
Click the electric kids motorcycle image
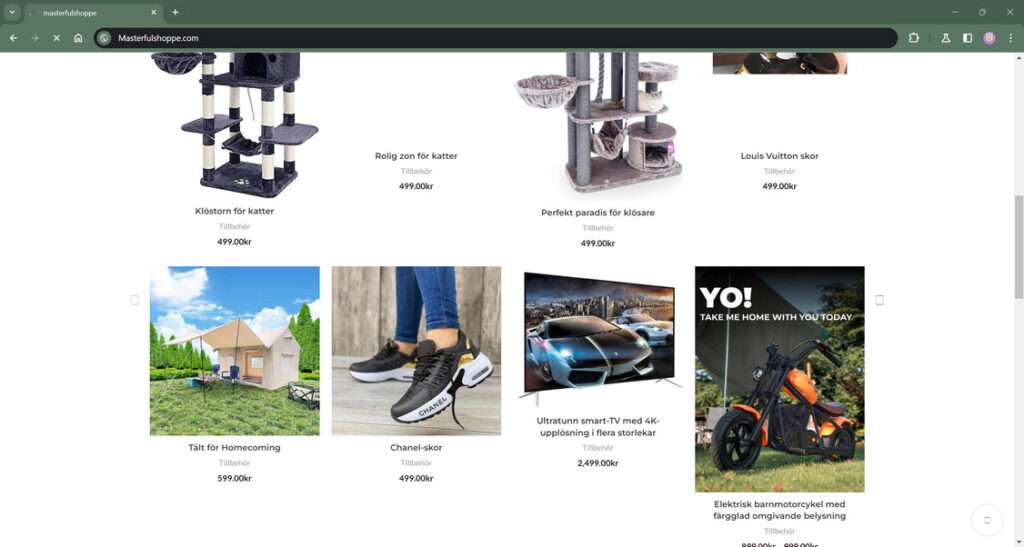[x=780, y=379]
